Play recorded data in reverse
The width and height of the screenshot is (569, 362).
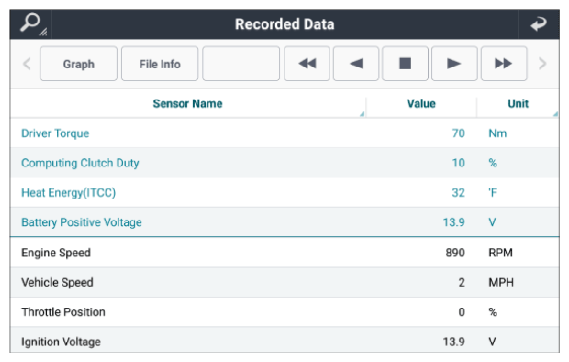pyautogui.click(x=356, y=63)
